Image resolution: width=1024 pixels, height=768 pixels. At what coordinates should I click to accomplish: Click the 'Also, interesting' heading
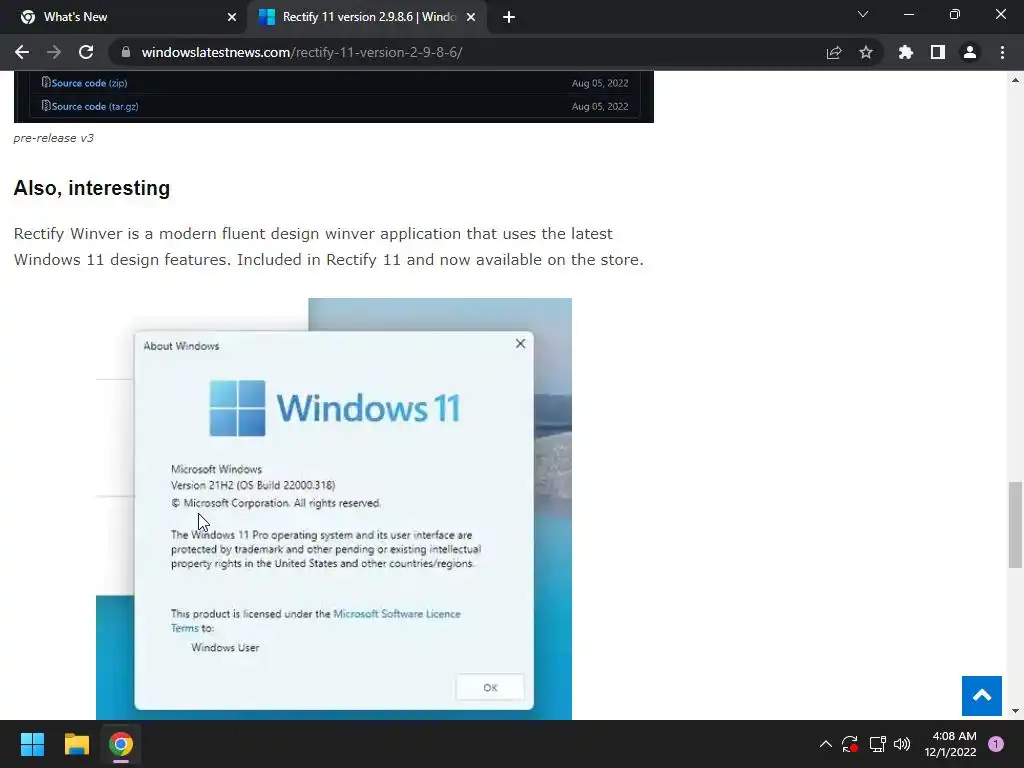[x=92, y=188]
